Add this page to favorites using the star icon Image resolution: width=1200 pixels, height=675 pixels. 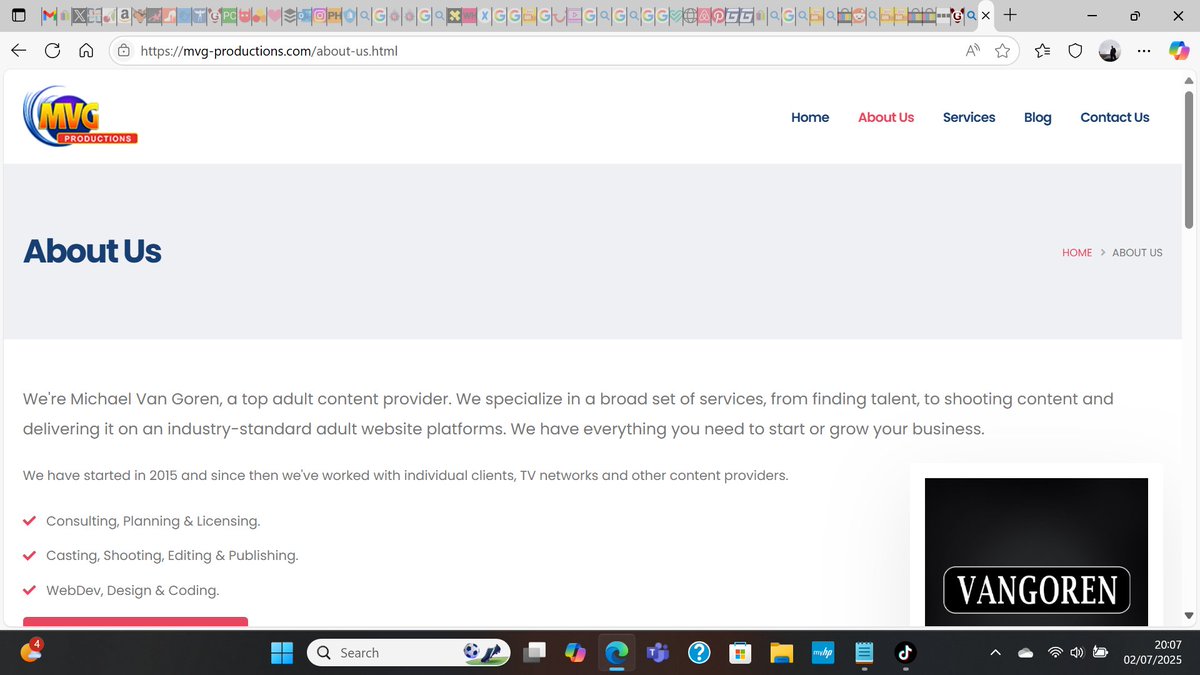pyautogui.click(x=1002, y=51)
